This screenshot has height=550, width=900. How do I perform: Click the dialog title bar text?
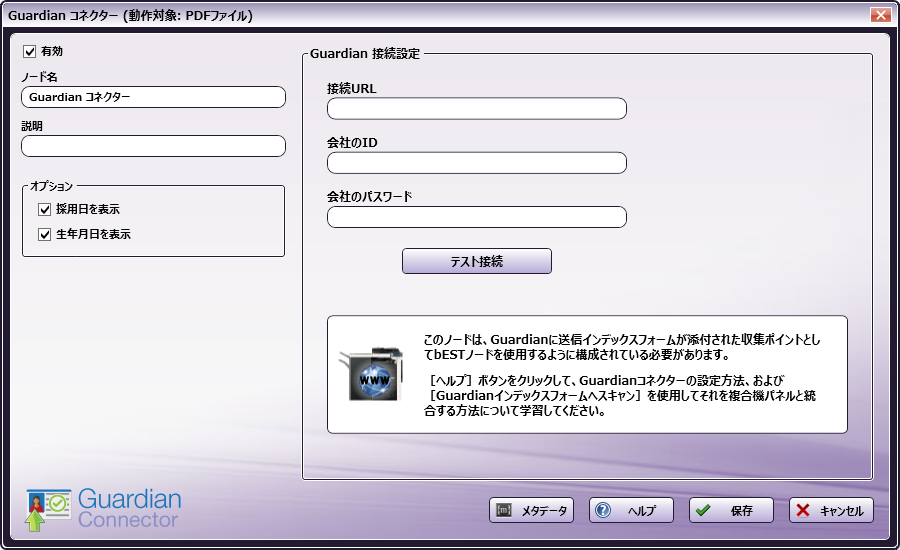click(130, 16)
